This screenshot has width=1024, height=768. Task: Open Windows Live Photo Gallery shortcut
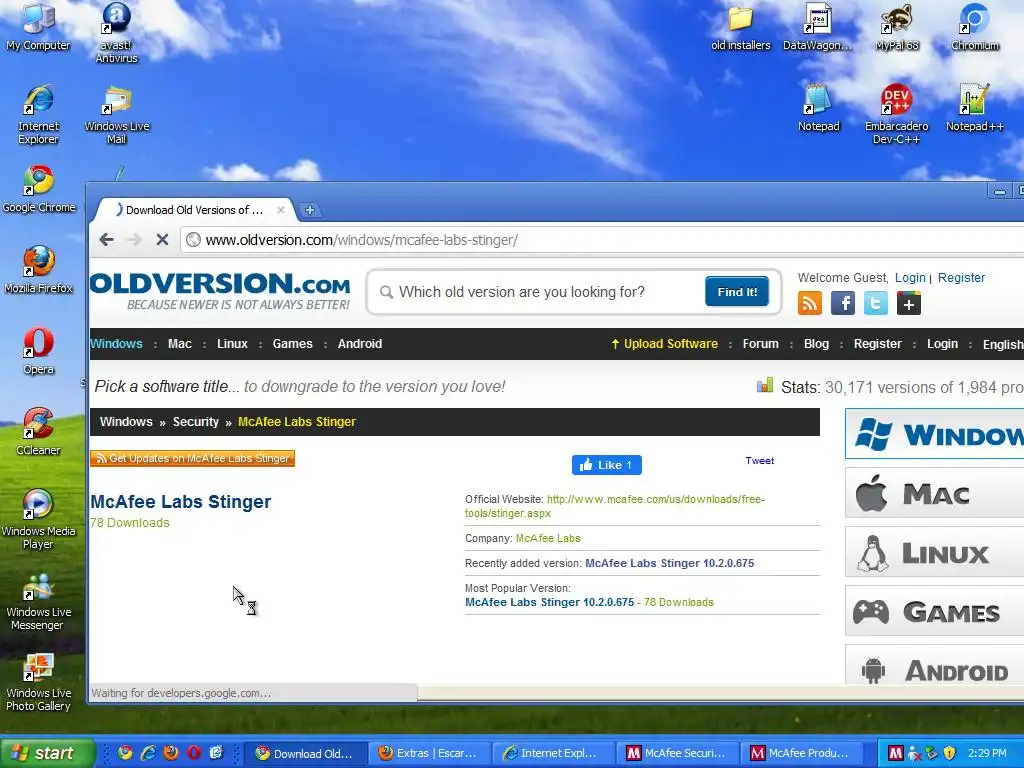[39, 682]
